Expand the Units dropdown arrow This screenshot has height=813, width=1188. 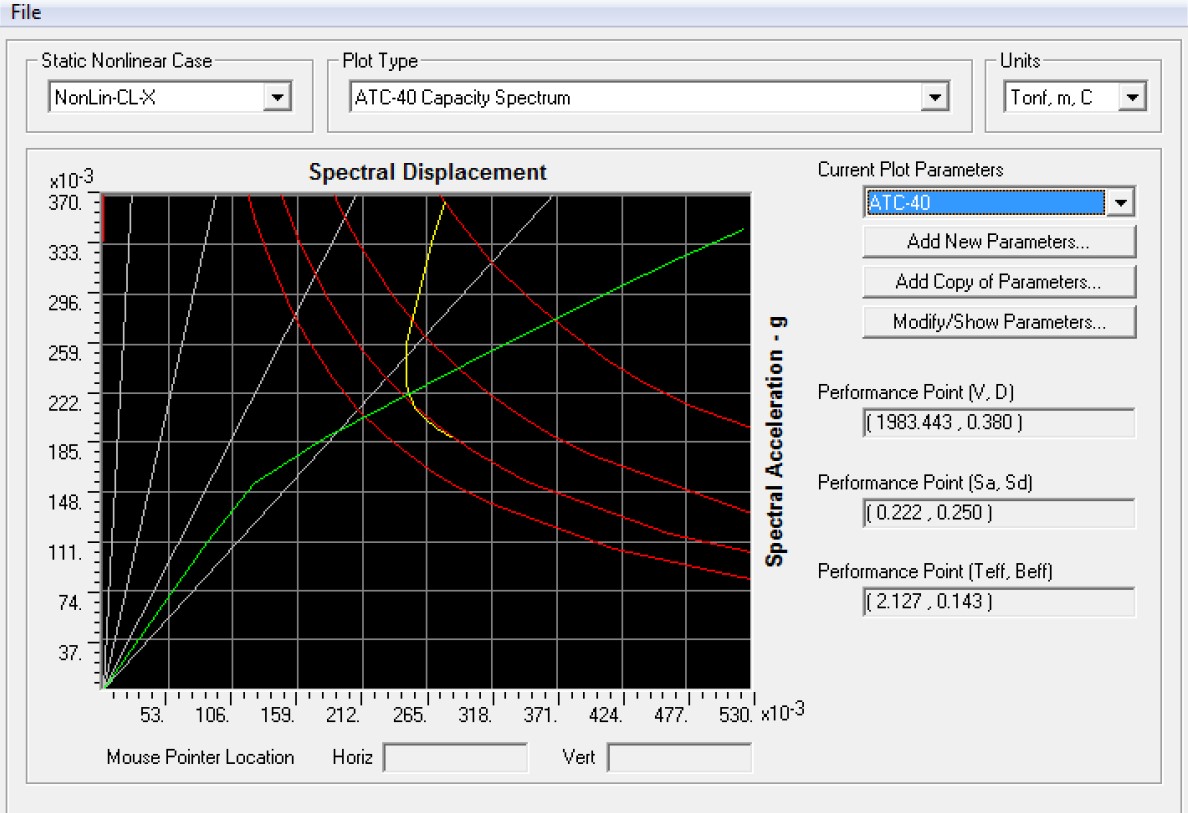pyautogui.click(x=1132, y=97)
